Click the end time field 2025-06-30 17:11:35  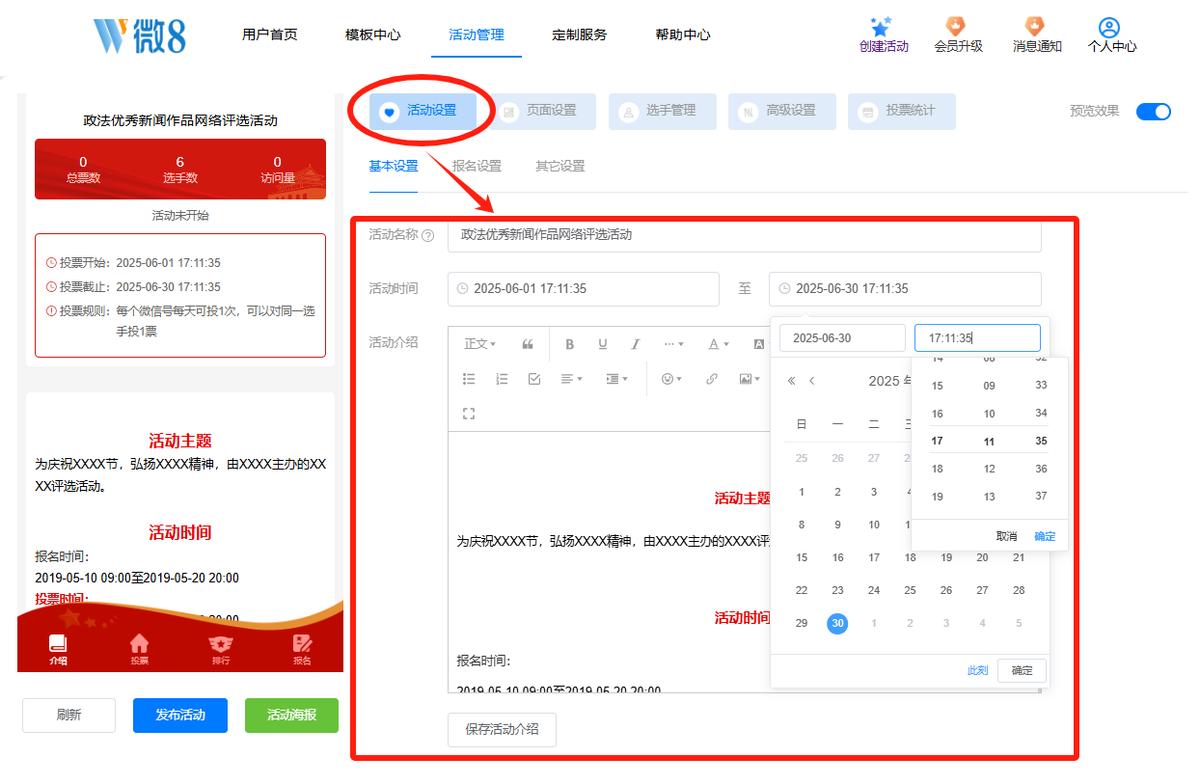point(905,289)
